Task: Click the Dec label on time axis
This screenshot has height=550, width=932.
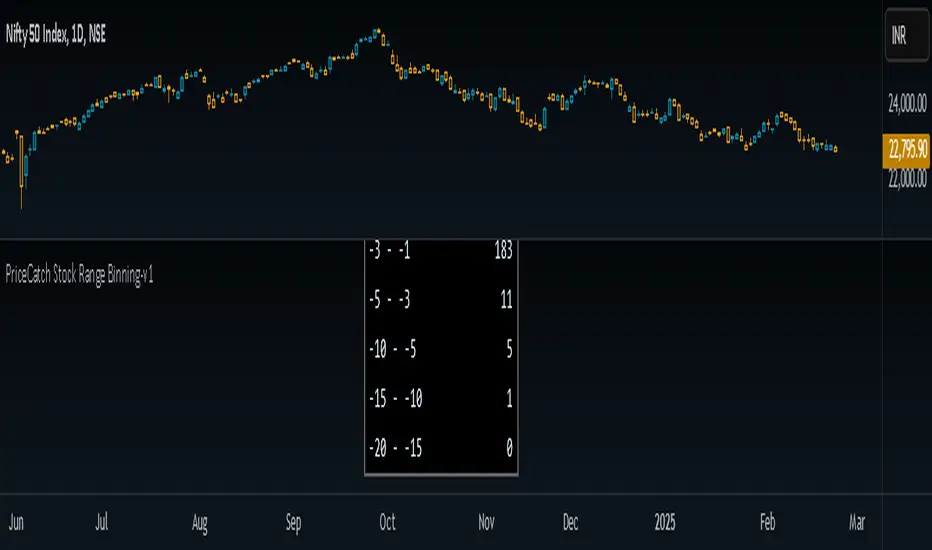Action: [570, 523]
